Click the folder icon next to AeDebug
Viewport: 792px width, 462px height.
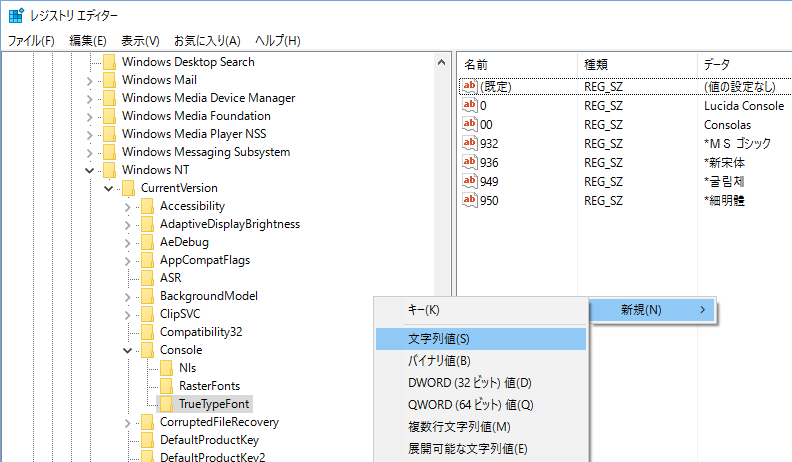(x=148, y=242)
